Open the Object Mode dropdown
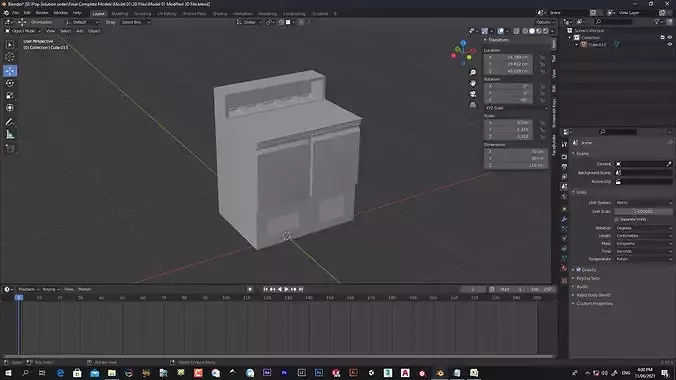 23,31
